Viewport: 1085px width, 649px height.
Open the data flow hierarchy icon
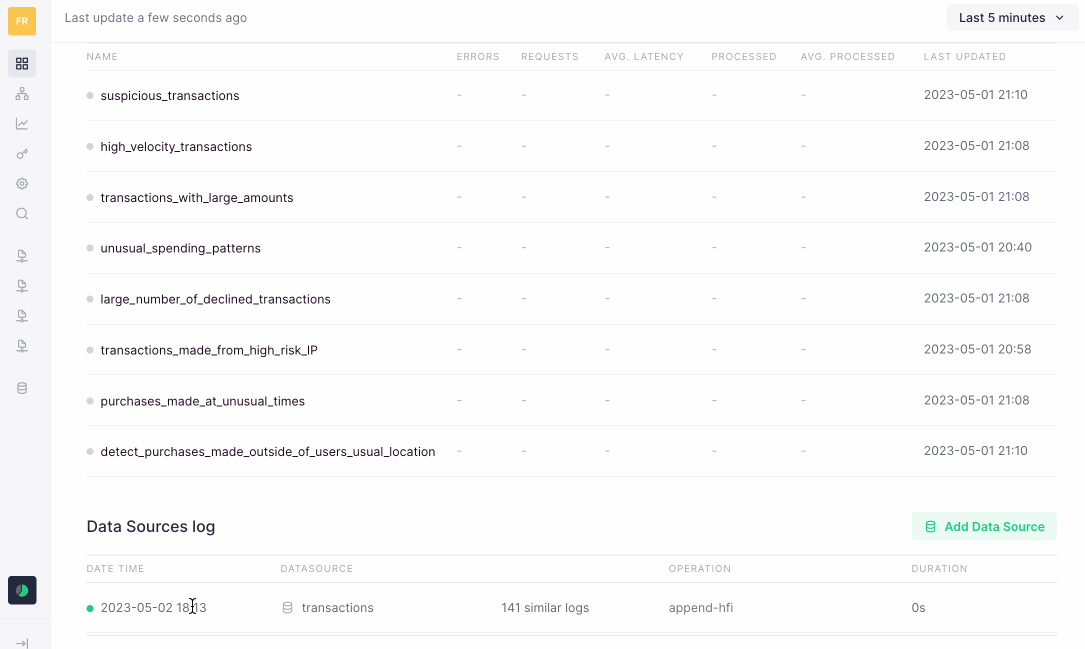22,94
